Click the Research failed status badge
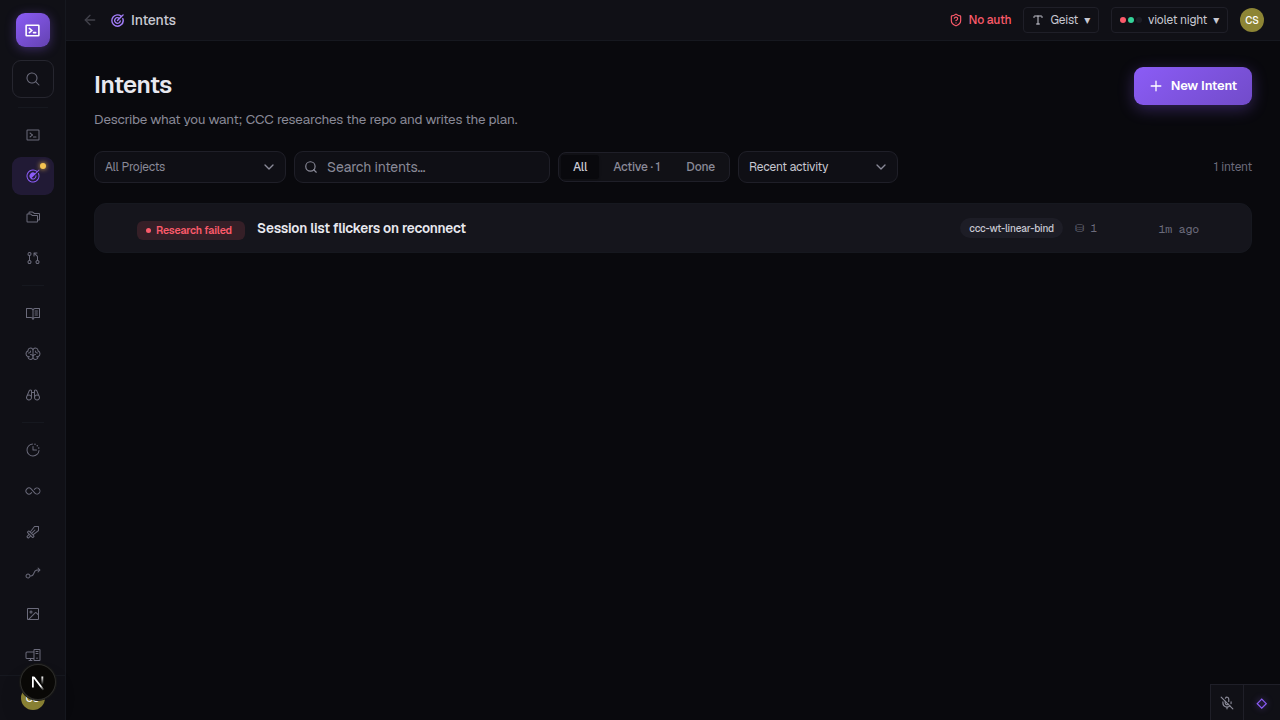Image resolution: width=1280 pixels, height=720 pixels. tap(191, 230)
